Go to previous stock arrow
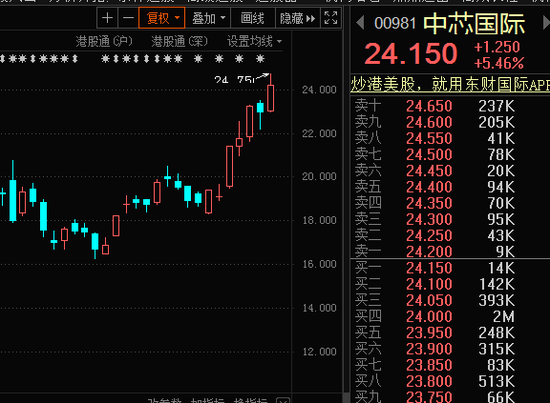This screenshot has height=403, width=550. pyautogui.click(x=360, y=23)
